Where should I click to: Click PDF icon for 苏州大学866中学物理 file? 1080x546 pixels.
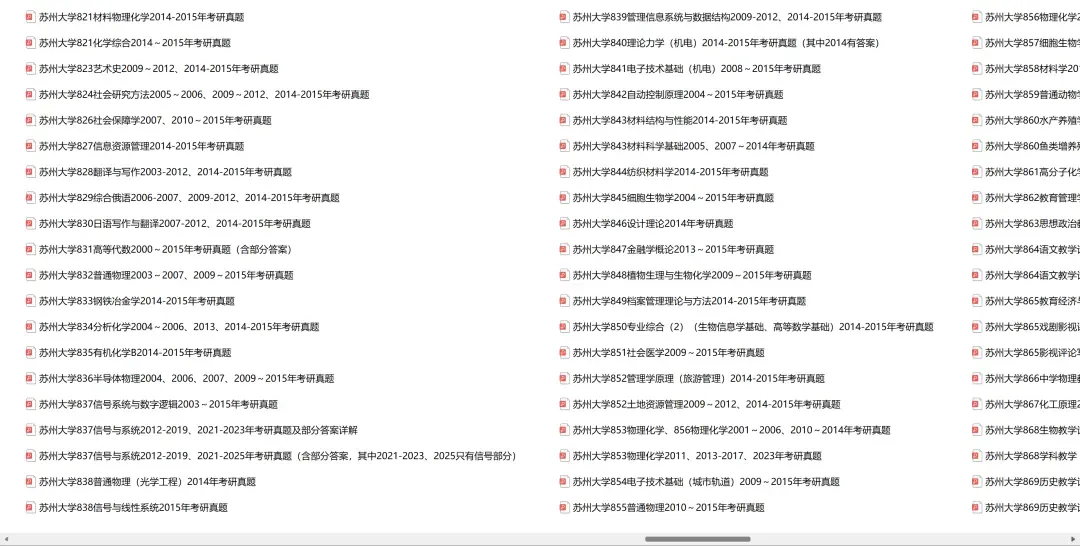(977, 378)
